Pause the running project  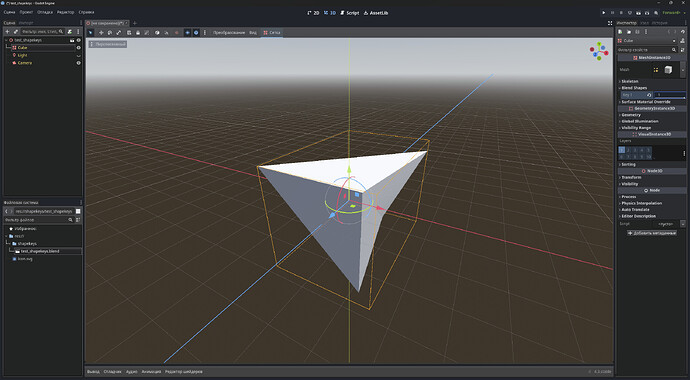coord(612,13)
